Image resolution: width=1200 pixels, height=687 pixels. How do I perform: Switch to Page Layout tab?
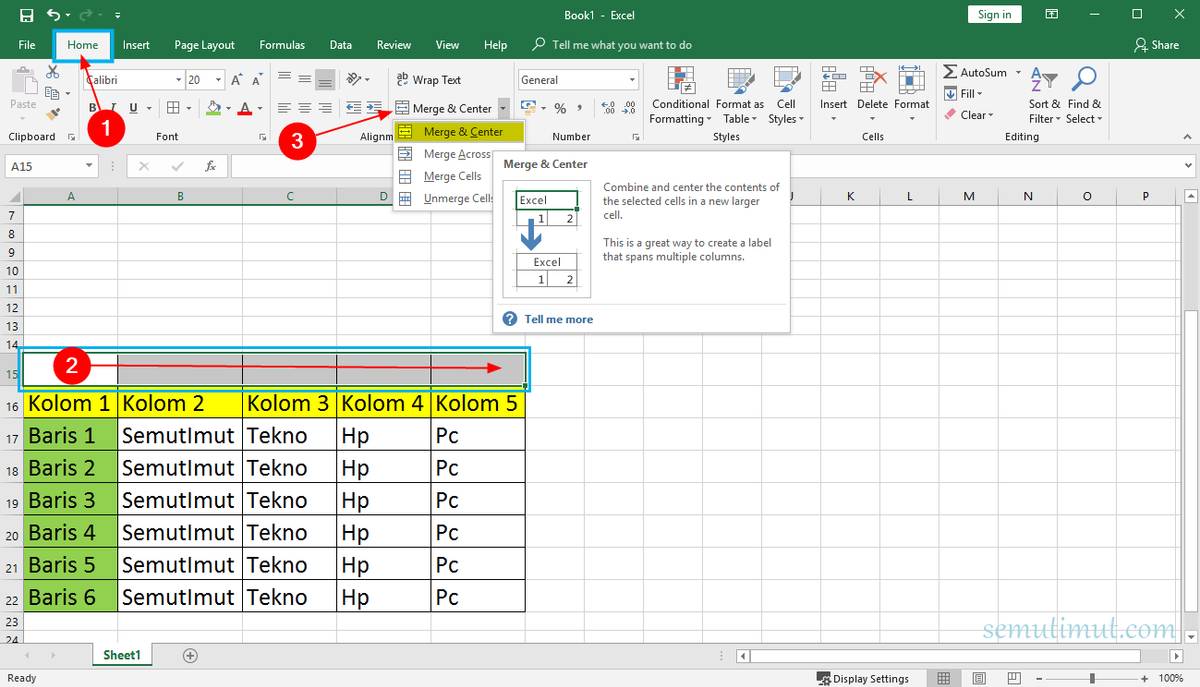tap(204, 45)
